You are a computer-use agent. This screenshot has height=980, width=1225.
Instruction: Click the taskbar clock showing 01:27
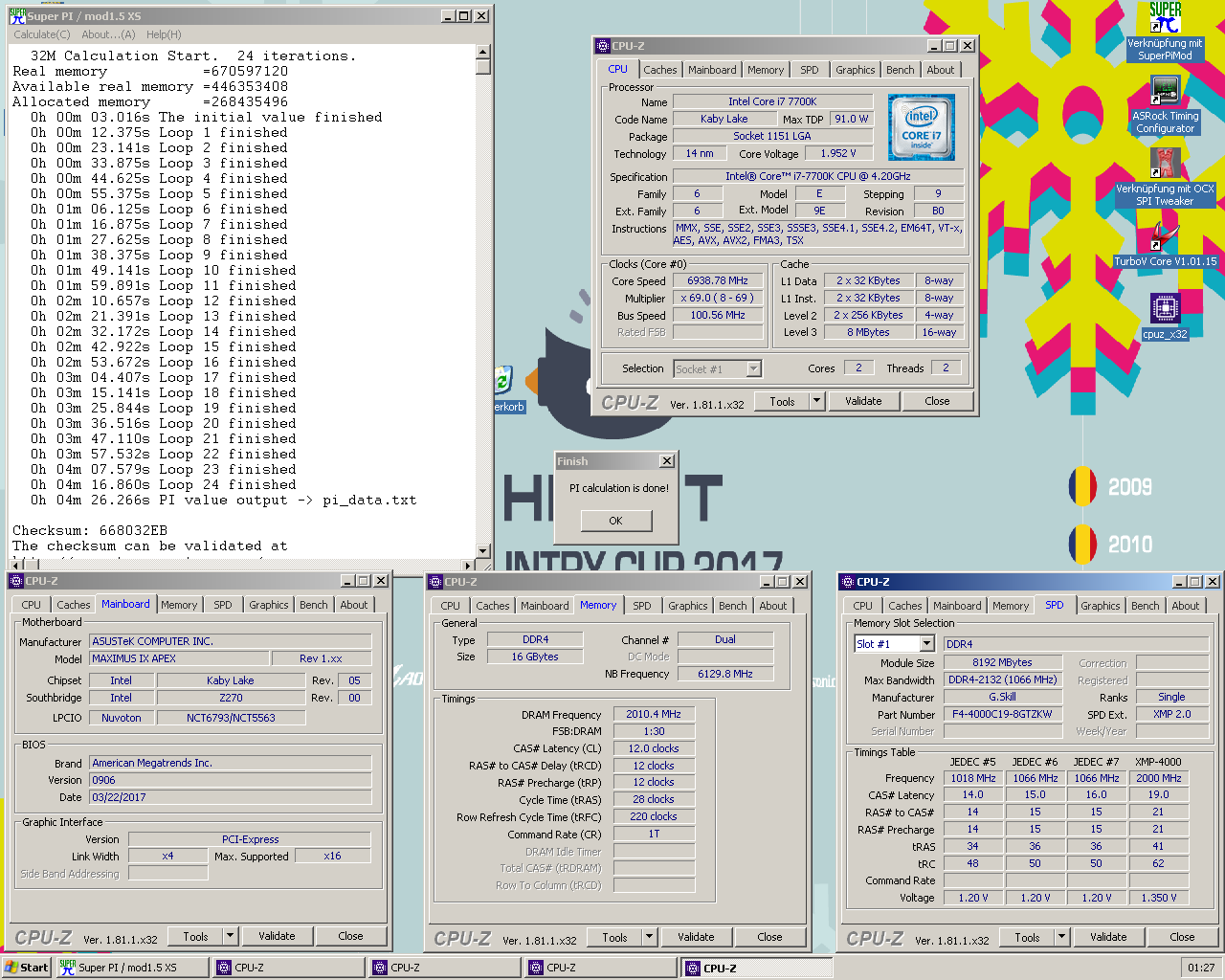tap(1201, 968)
